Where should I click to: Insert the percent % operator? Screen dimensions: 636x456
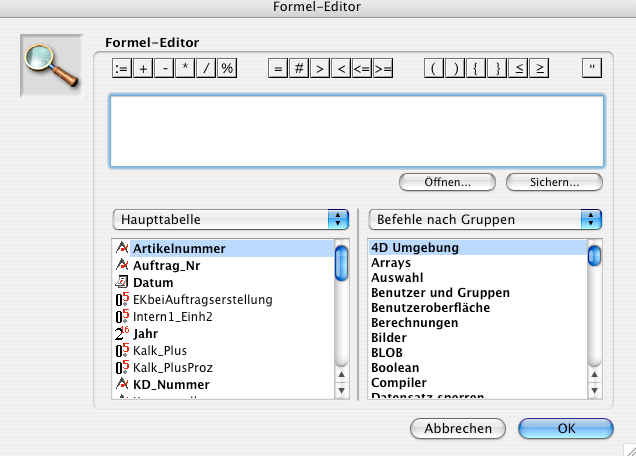click(x=227, y=68)
